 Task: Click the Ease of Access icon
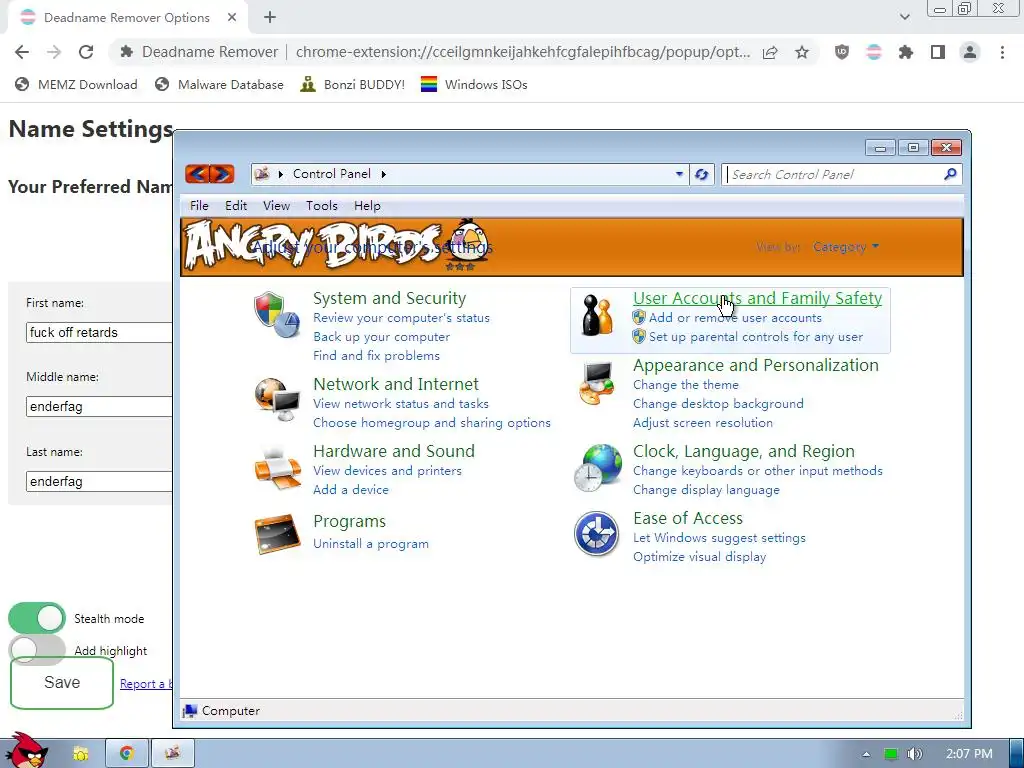596,534
